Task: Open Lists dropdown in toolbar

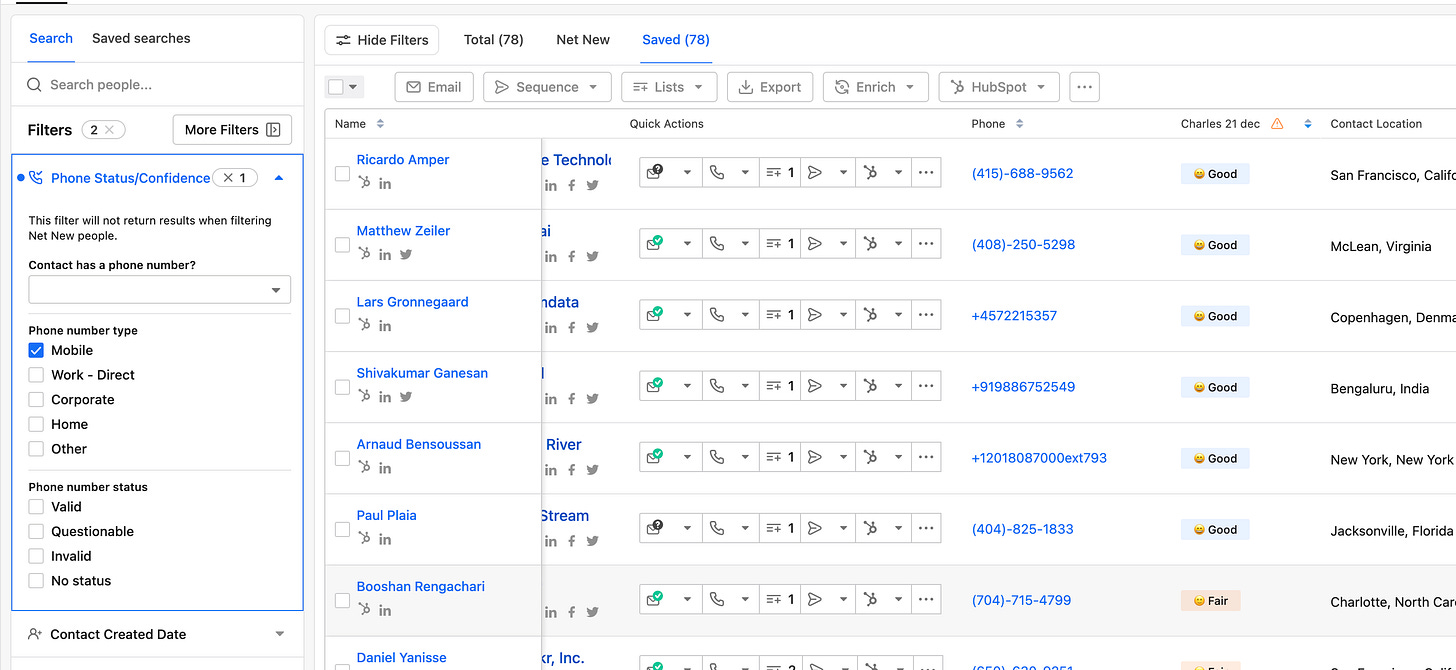Action: pos(669,87)
